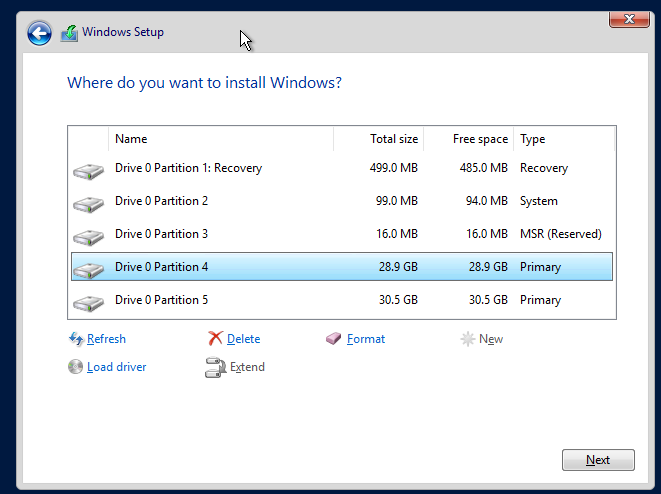Select the Drive 0 Partition 3 name

point(161,234)
